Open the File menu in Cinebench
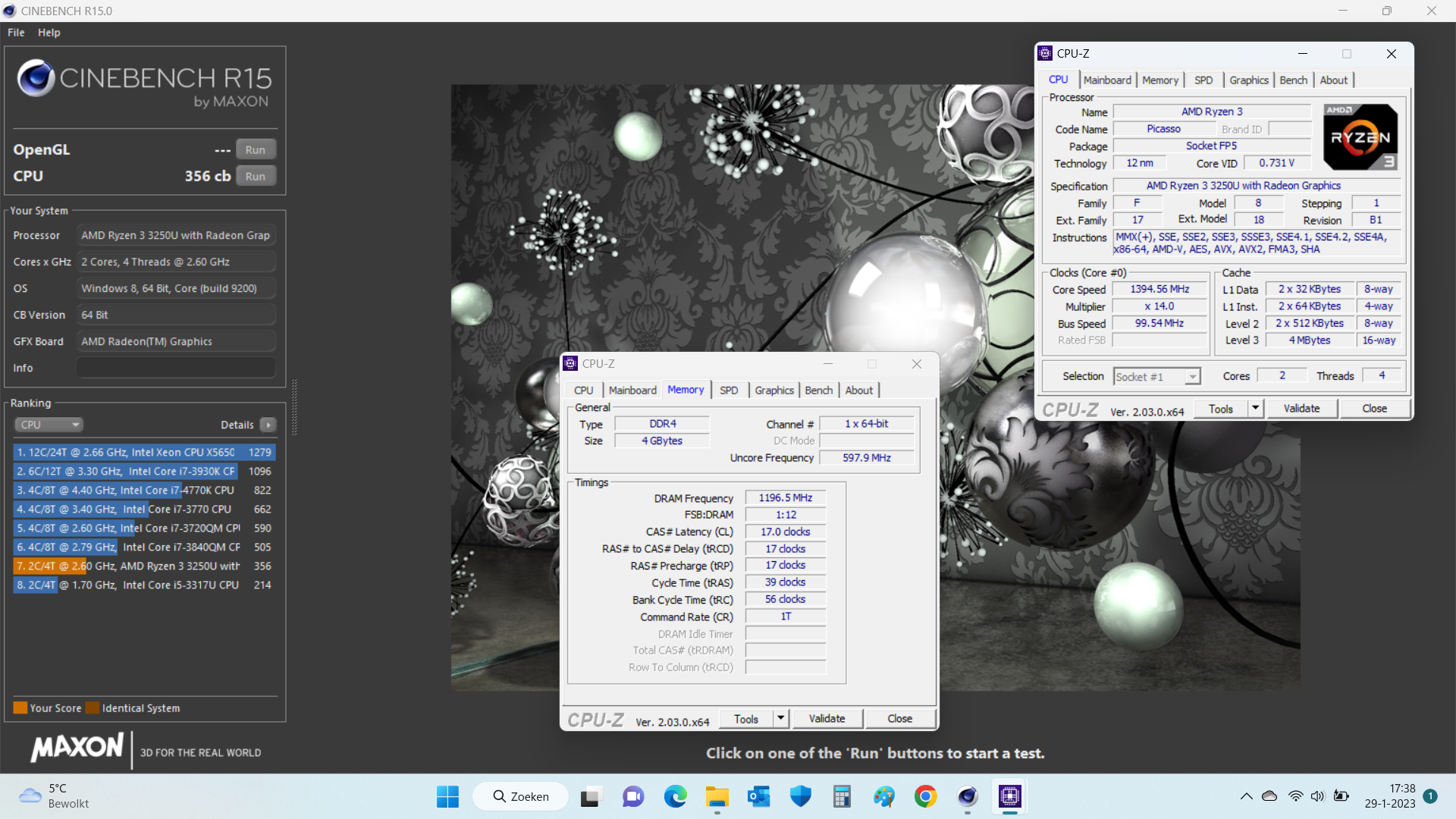This screenshot has width=1456, height=819. tap(16, 33)
